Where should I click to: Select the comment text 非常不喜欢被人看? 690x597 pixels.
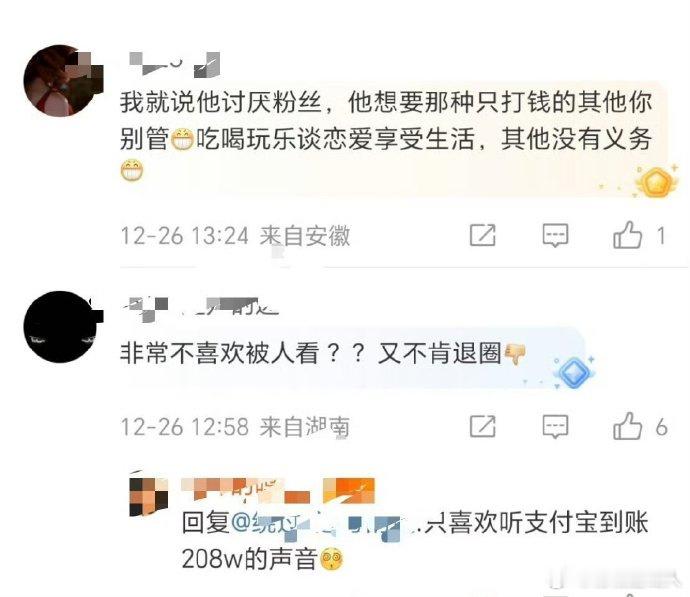219,353
